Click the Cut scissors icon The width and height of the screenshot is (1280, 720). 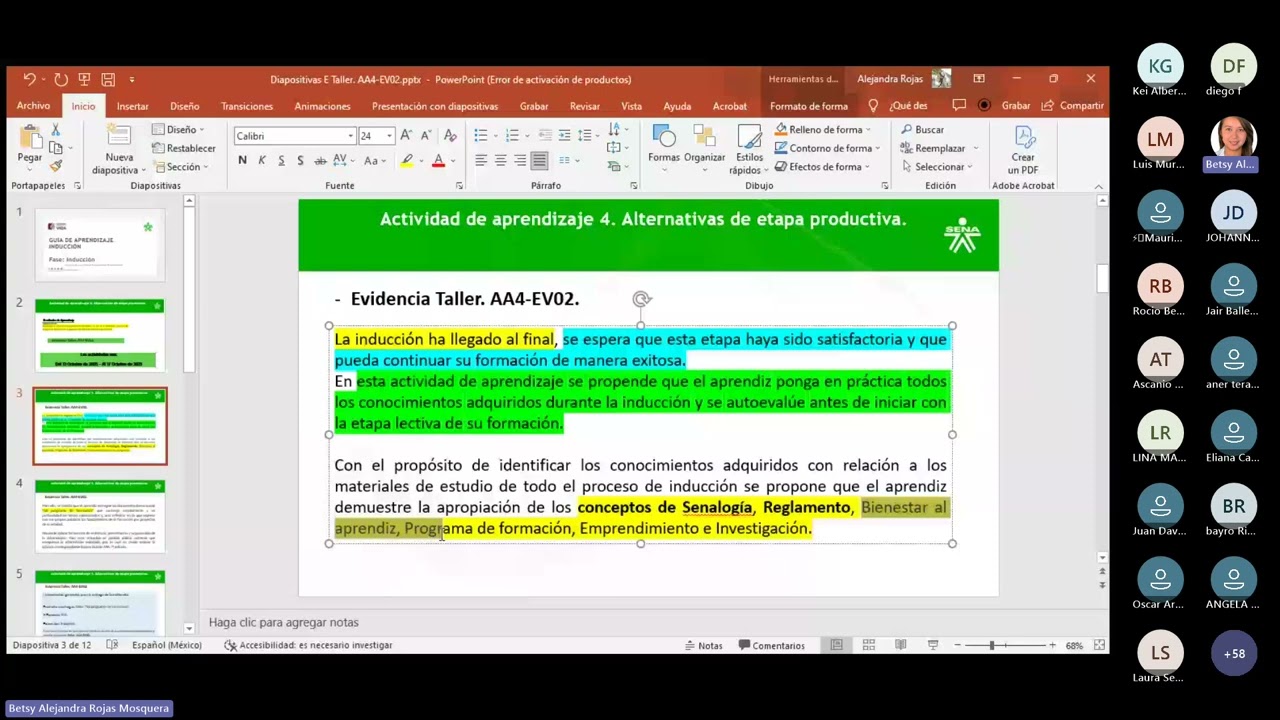55,130
